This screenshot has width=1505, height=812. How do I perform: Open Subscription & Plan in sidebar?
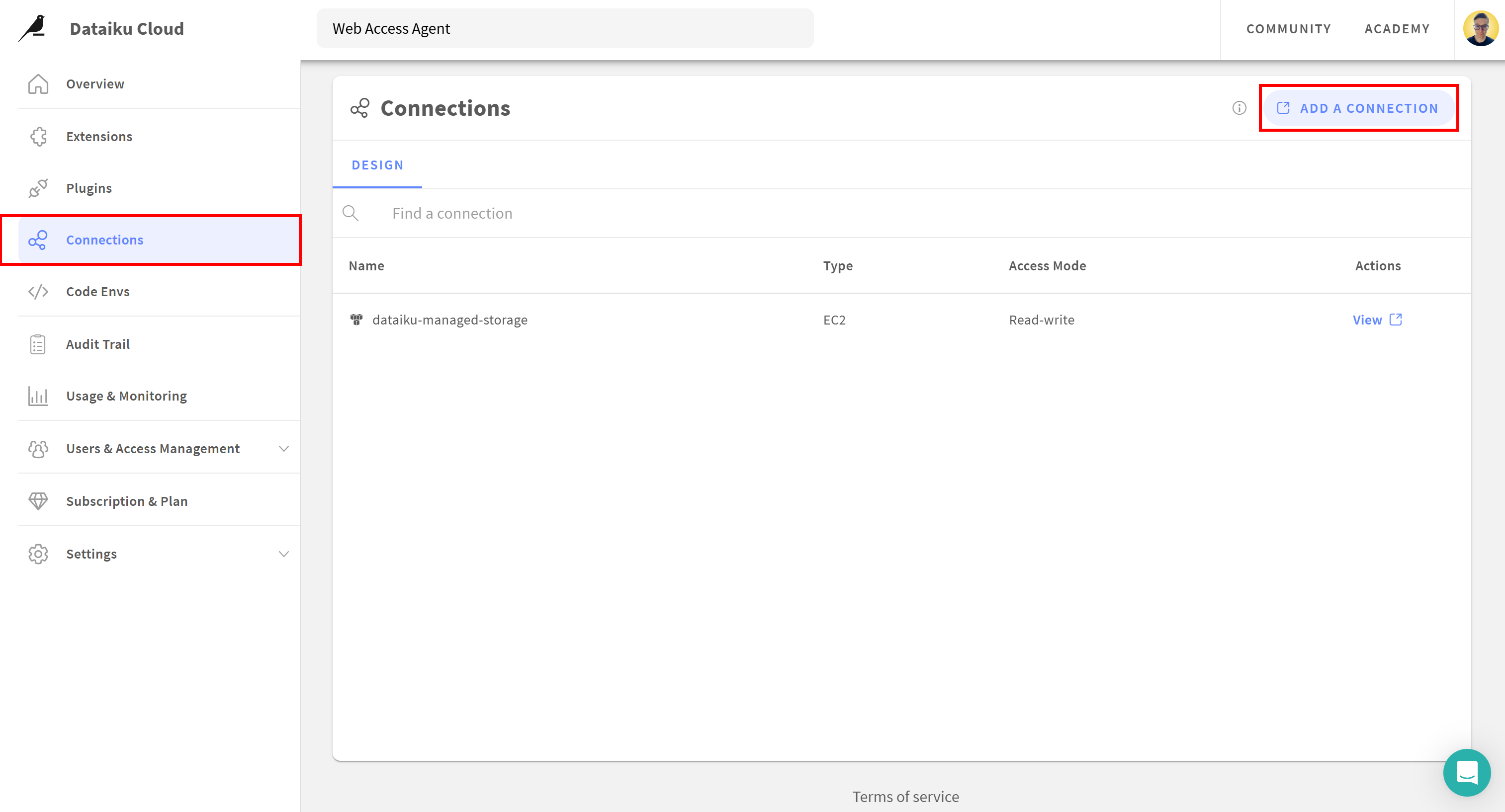pos(159,501)
